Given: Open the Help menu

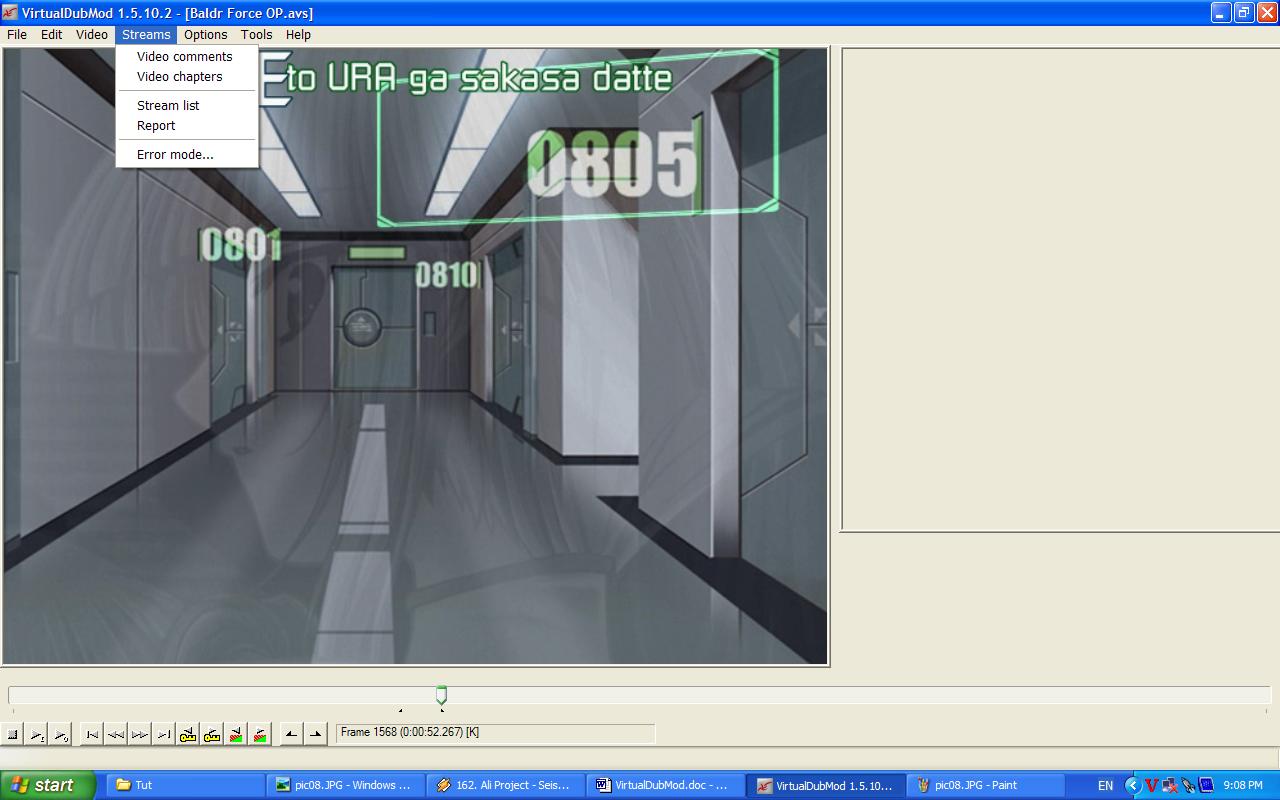Looking at the screenshot, I should (299, 34).
